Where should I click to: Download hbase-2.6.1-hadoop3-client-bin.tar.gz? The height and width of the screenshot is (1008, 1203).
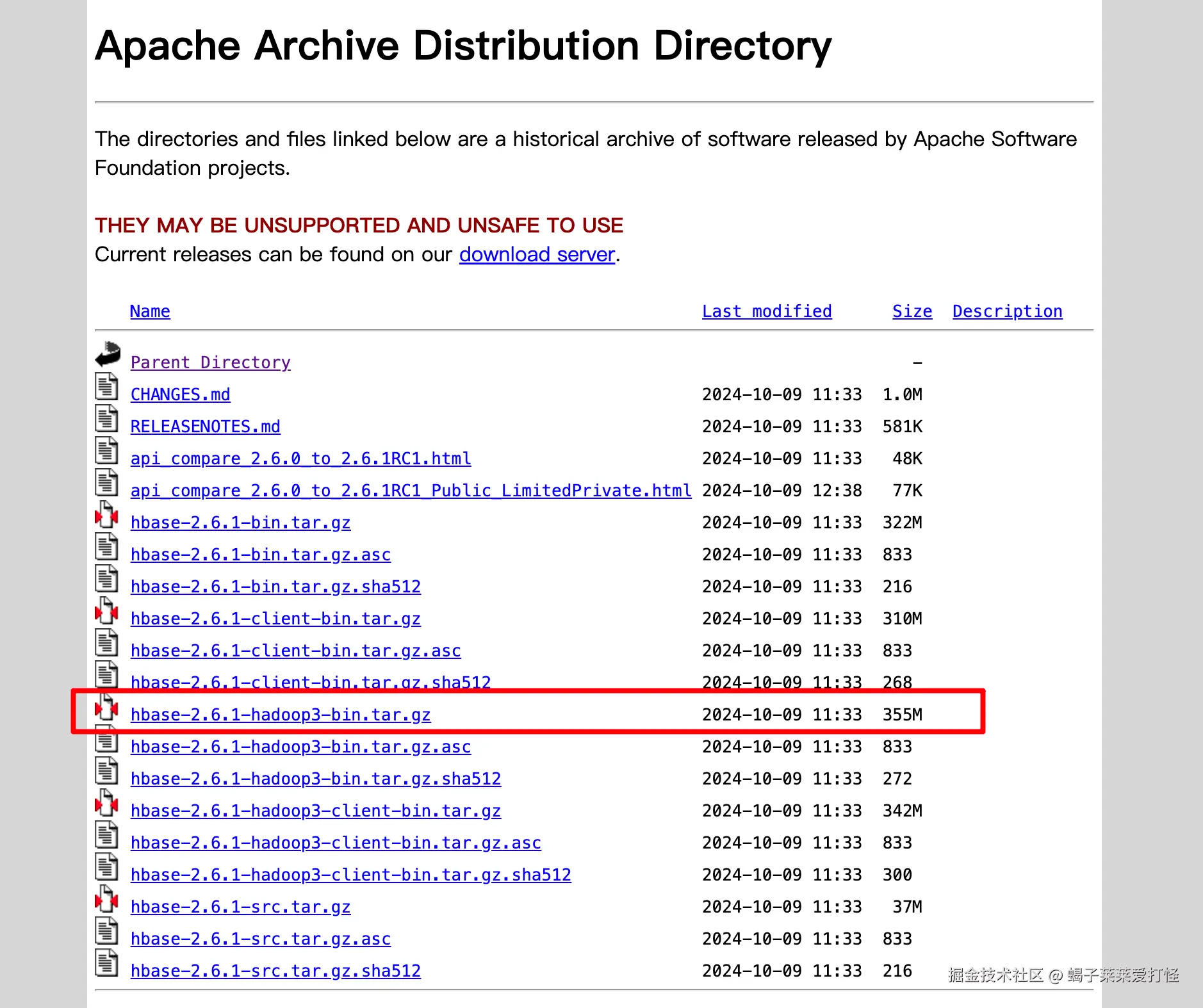tap(316, 811)
